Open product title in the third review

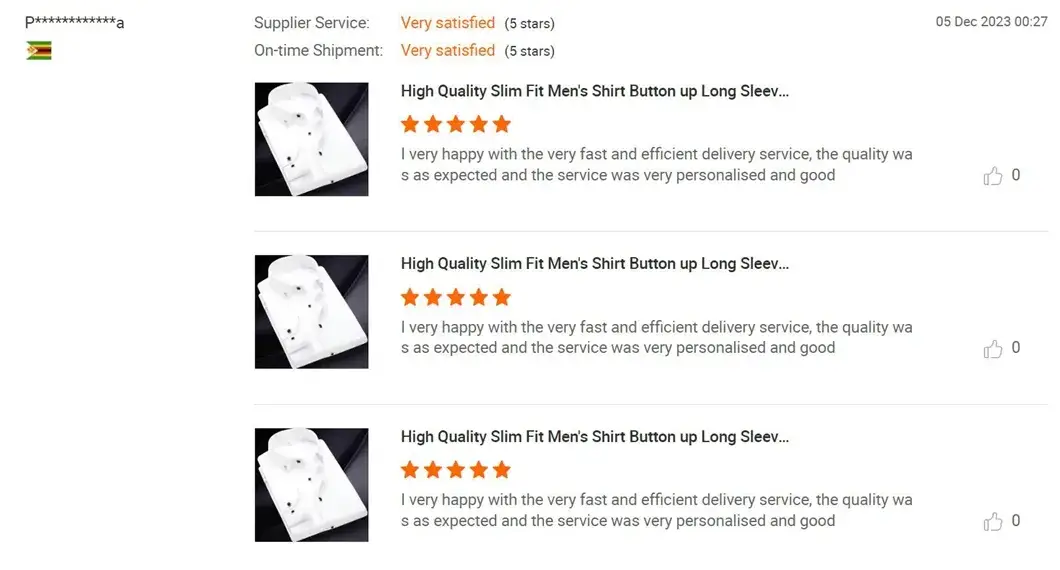(595, 437)
